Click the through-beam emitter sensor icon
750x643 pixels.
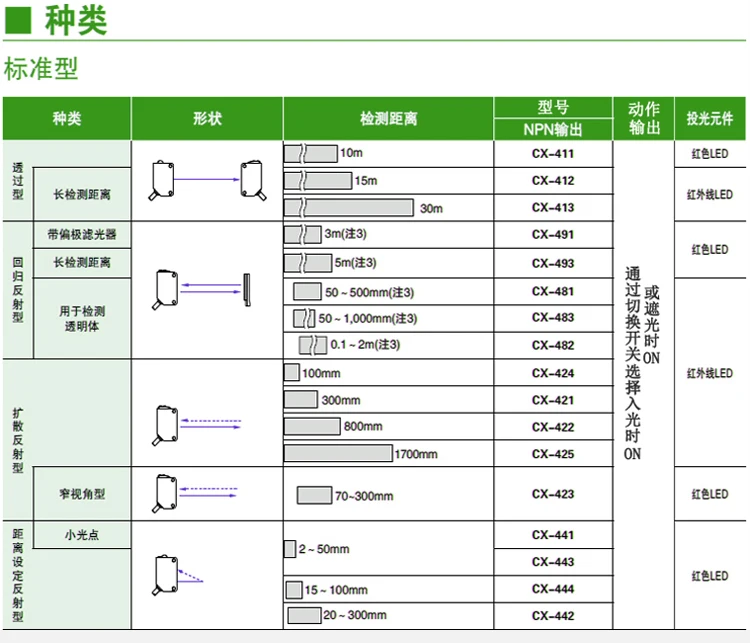tap(161, 180)
